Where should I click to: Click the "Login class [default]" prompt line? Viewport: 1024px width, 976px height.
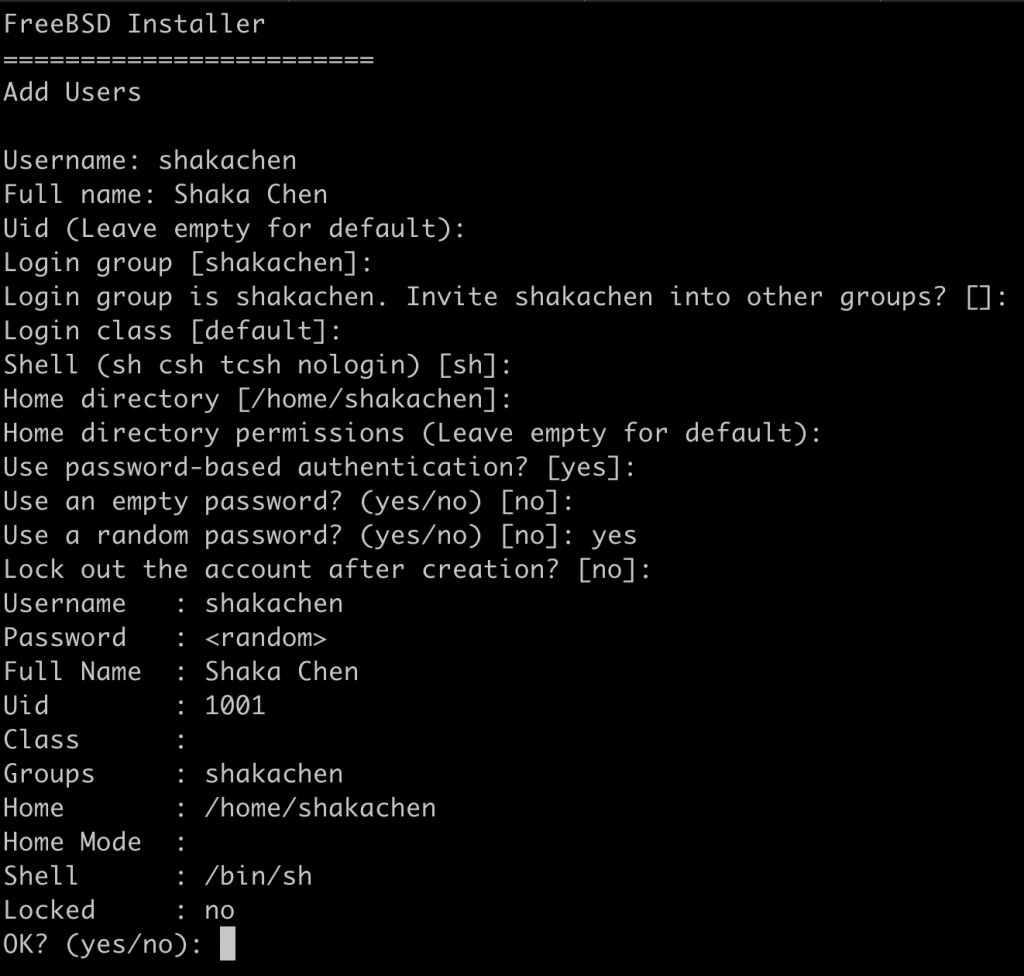tap(172, 330)
